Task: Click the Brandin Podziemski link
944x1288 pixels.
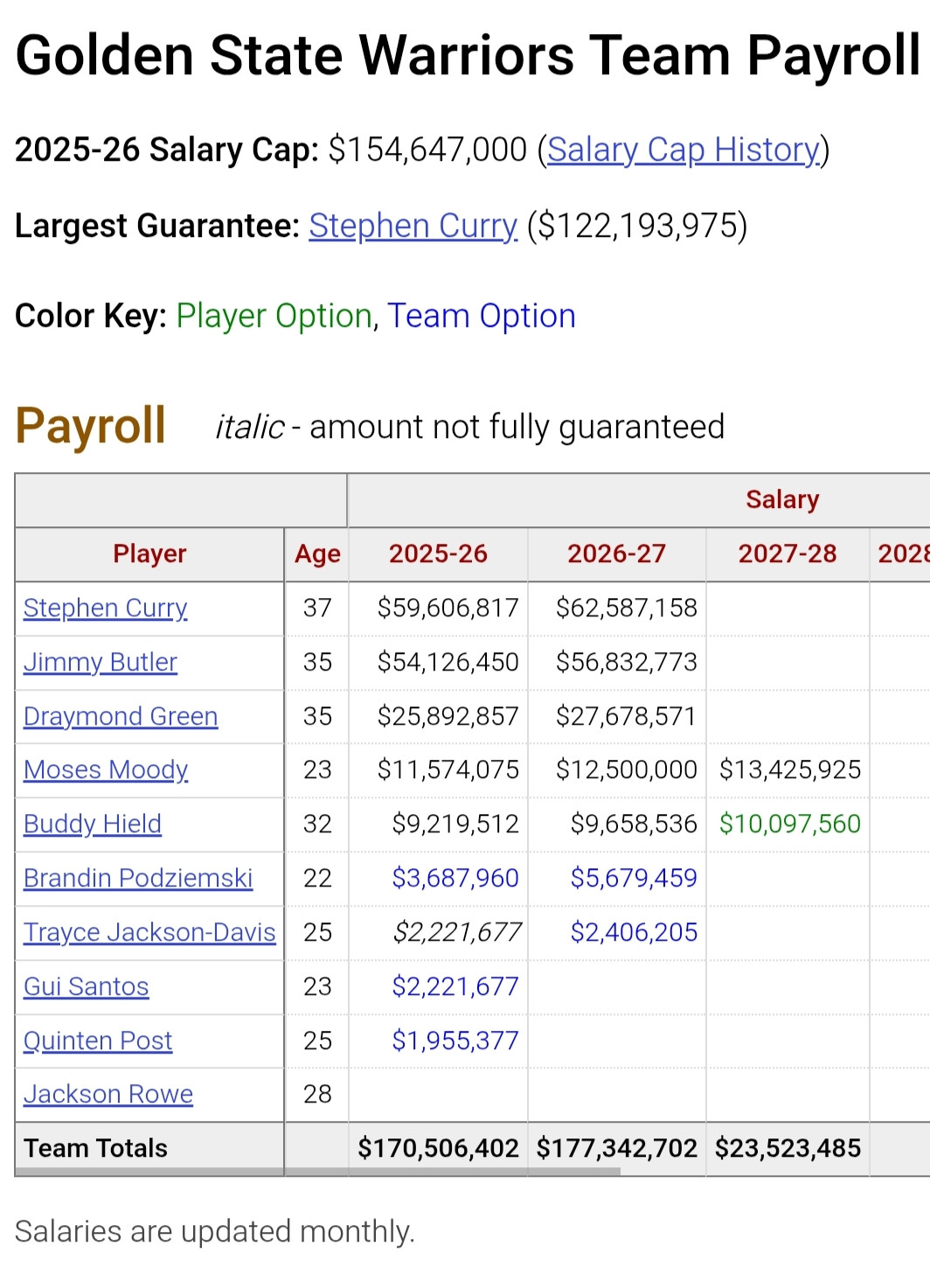Action: click(137, 878)
